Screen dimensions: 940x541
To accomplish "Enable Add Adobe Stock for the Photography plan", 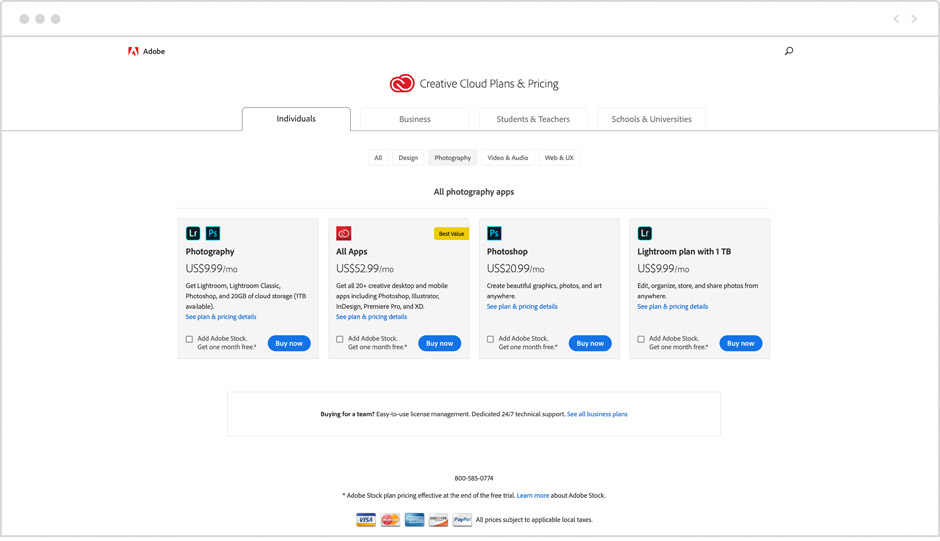I will pos(189,339).
